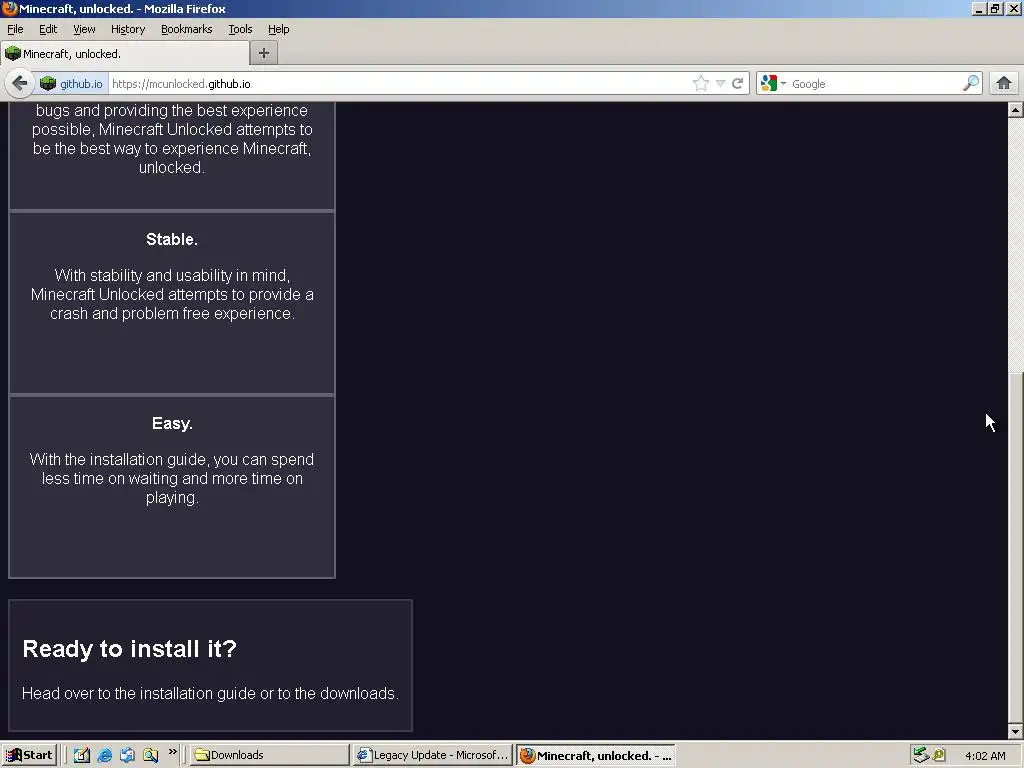Click the 'less time on waiting' paragraph

coord(172,479)
